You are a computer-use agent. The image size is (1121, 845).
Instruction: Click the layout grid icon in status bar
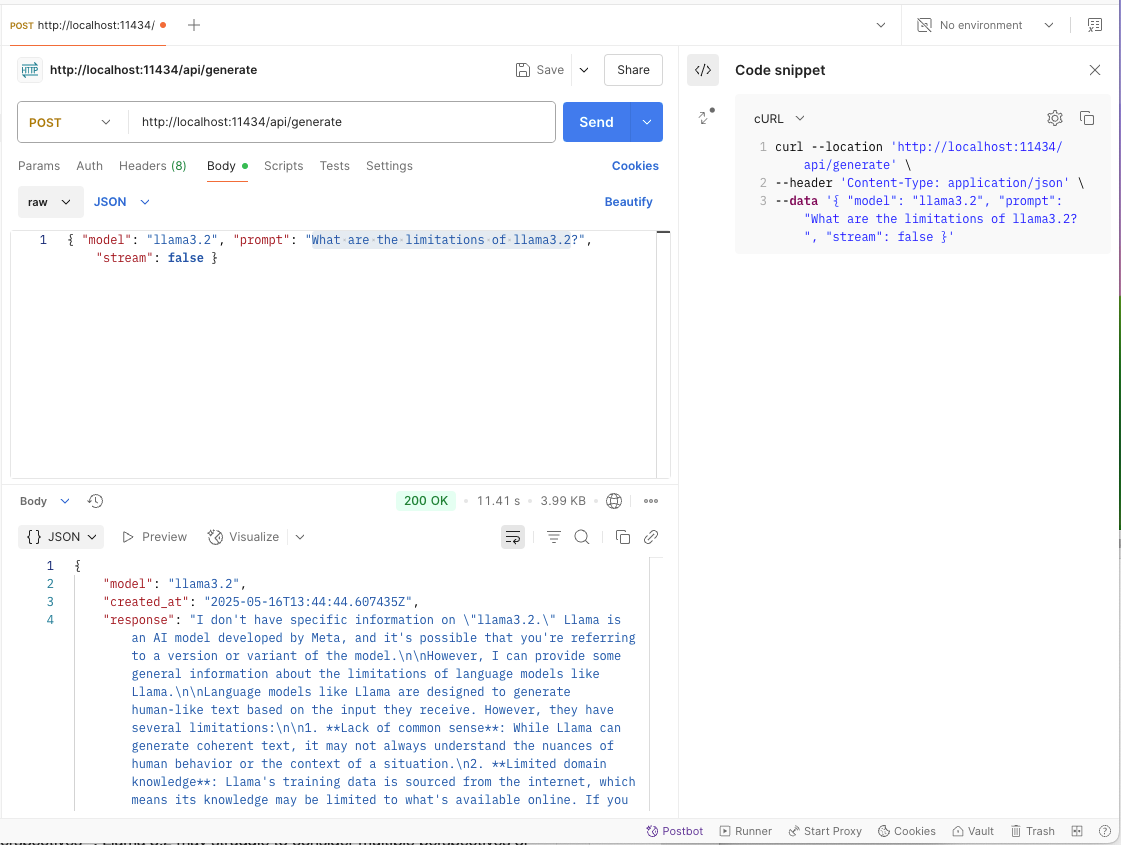coord(1077,831)
